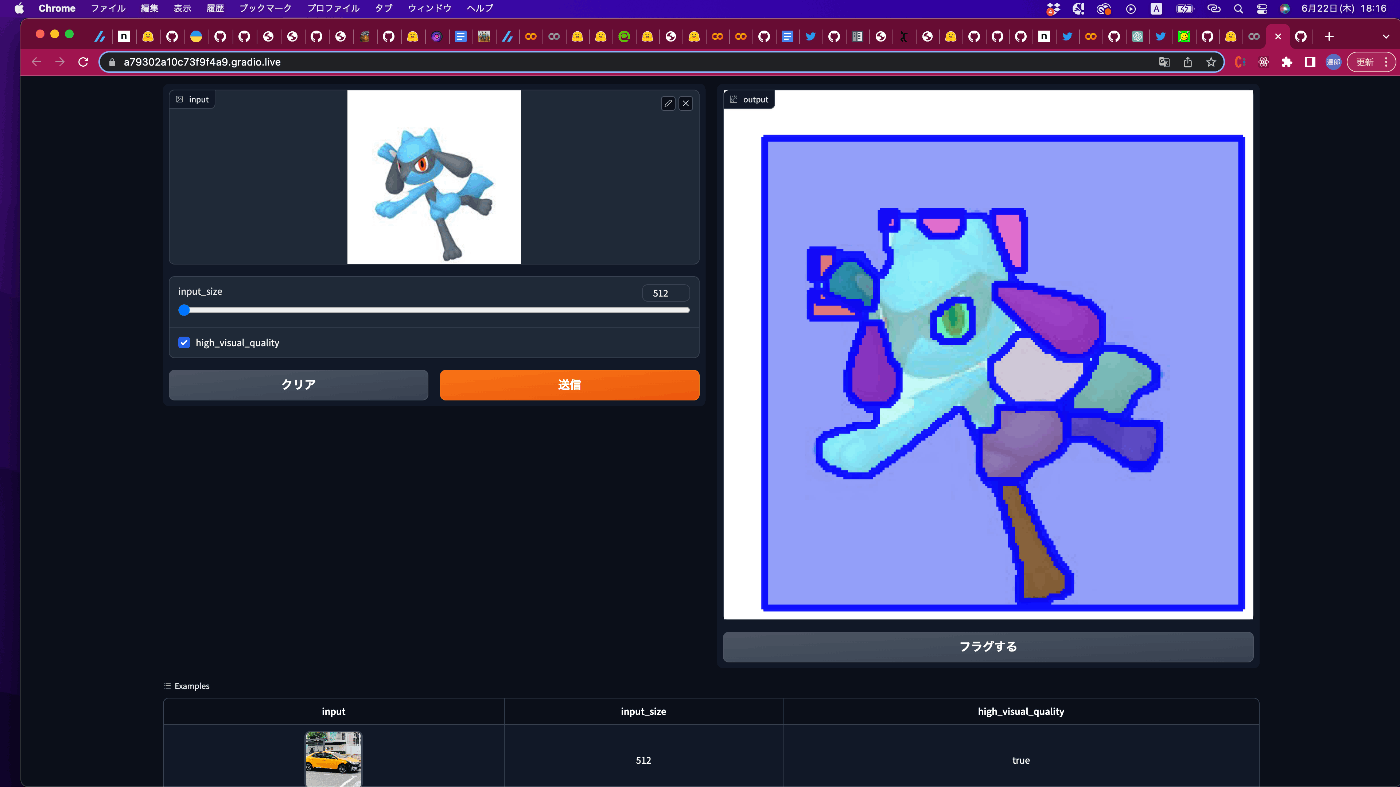
Task: Switch to the first Notion tab
Action: click(x=124, y=36)
